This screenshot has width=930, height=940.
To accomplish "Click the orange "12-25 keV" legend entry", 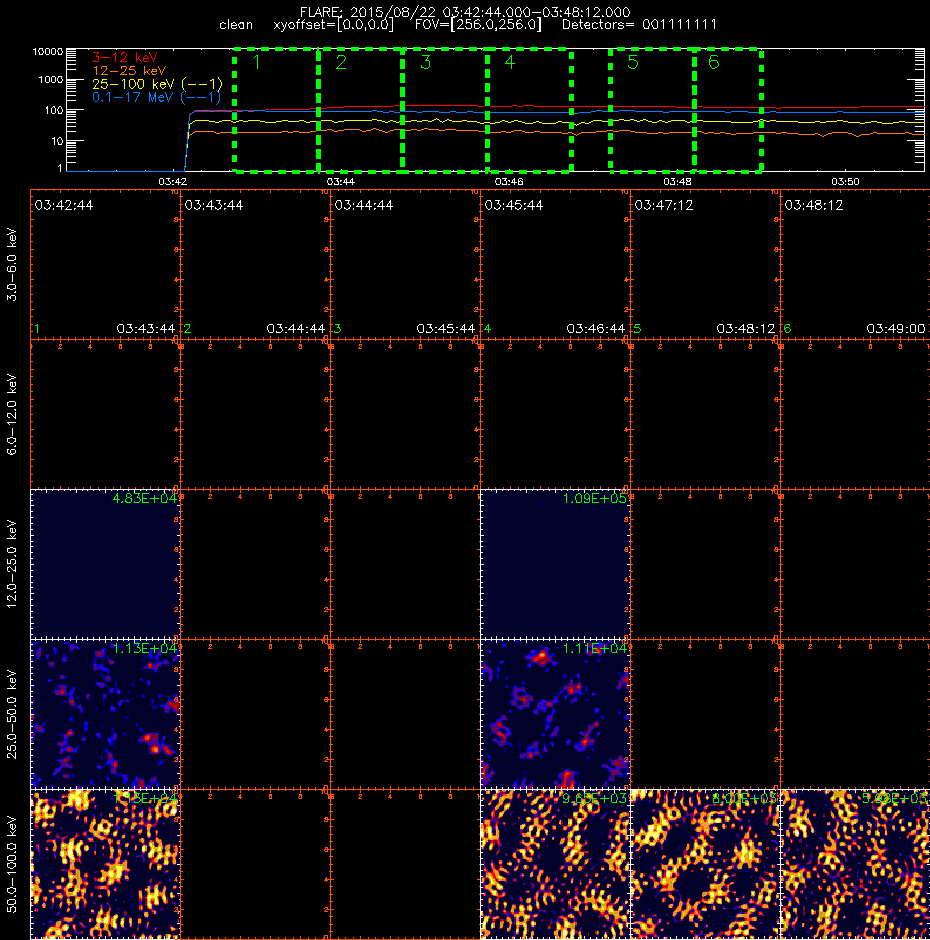I will 129,71.
